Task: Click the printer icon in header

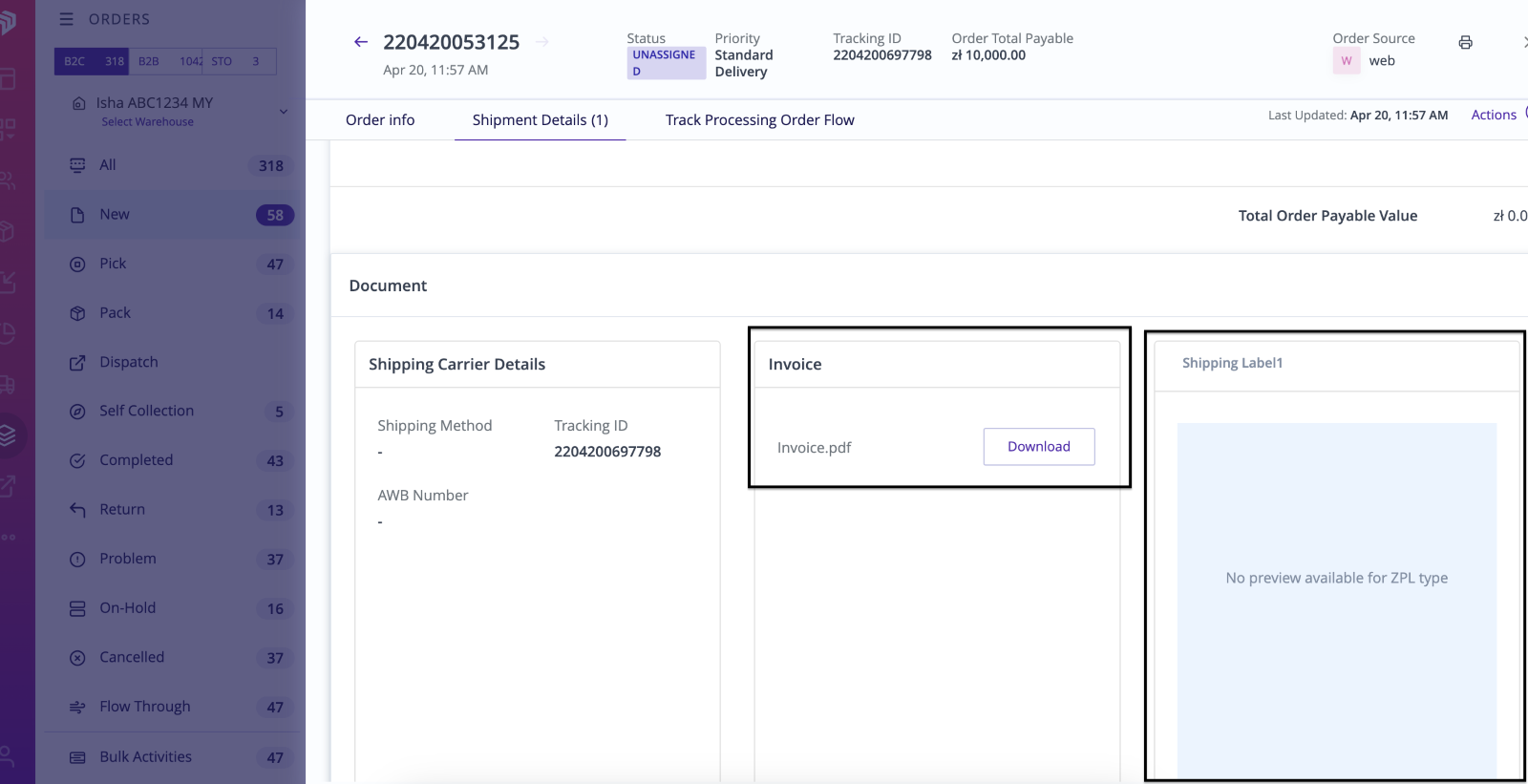Action: tap(1465, 43)
